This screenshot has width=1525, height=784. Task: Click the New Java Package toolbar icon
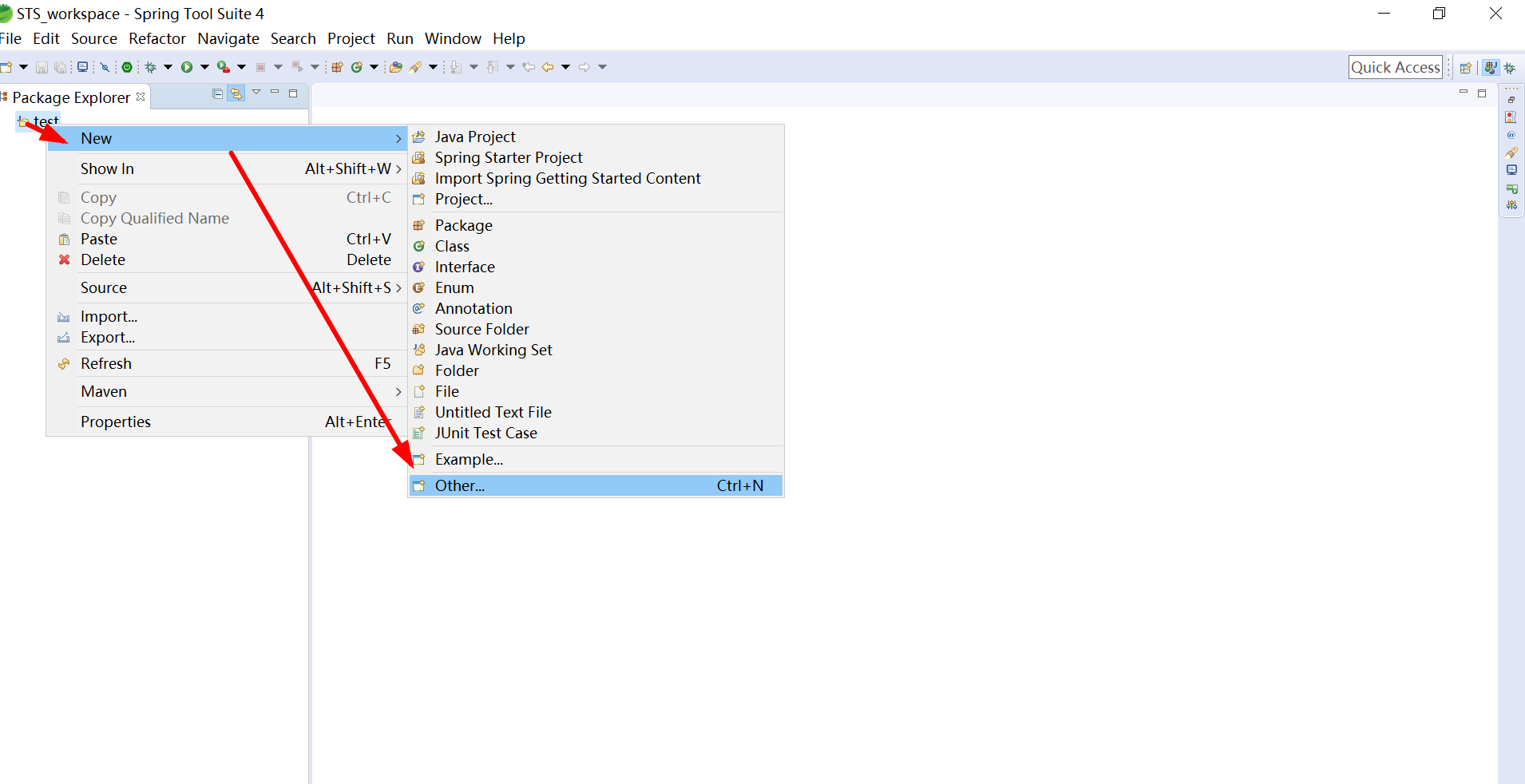click(337, 67)
